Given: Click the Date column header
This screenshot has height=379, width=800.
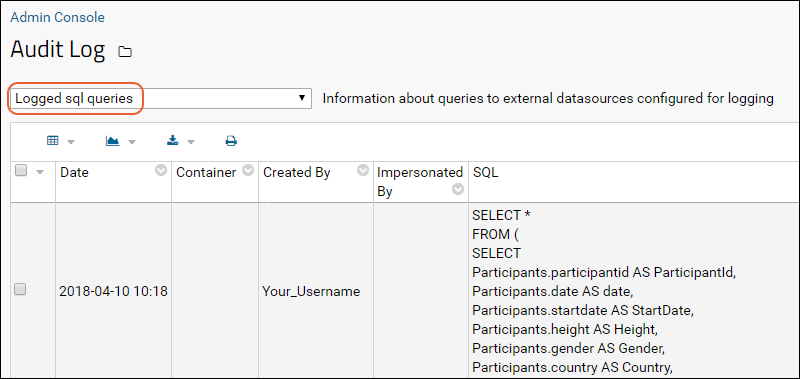Looking at the screenshot, I should pyautogui.click(x=74, y=172).
